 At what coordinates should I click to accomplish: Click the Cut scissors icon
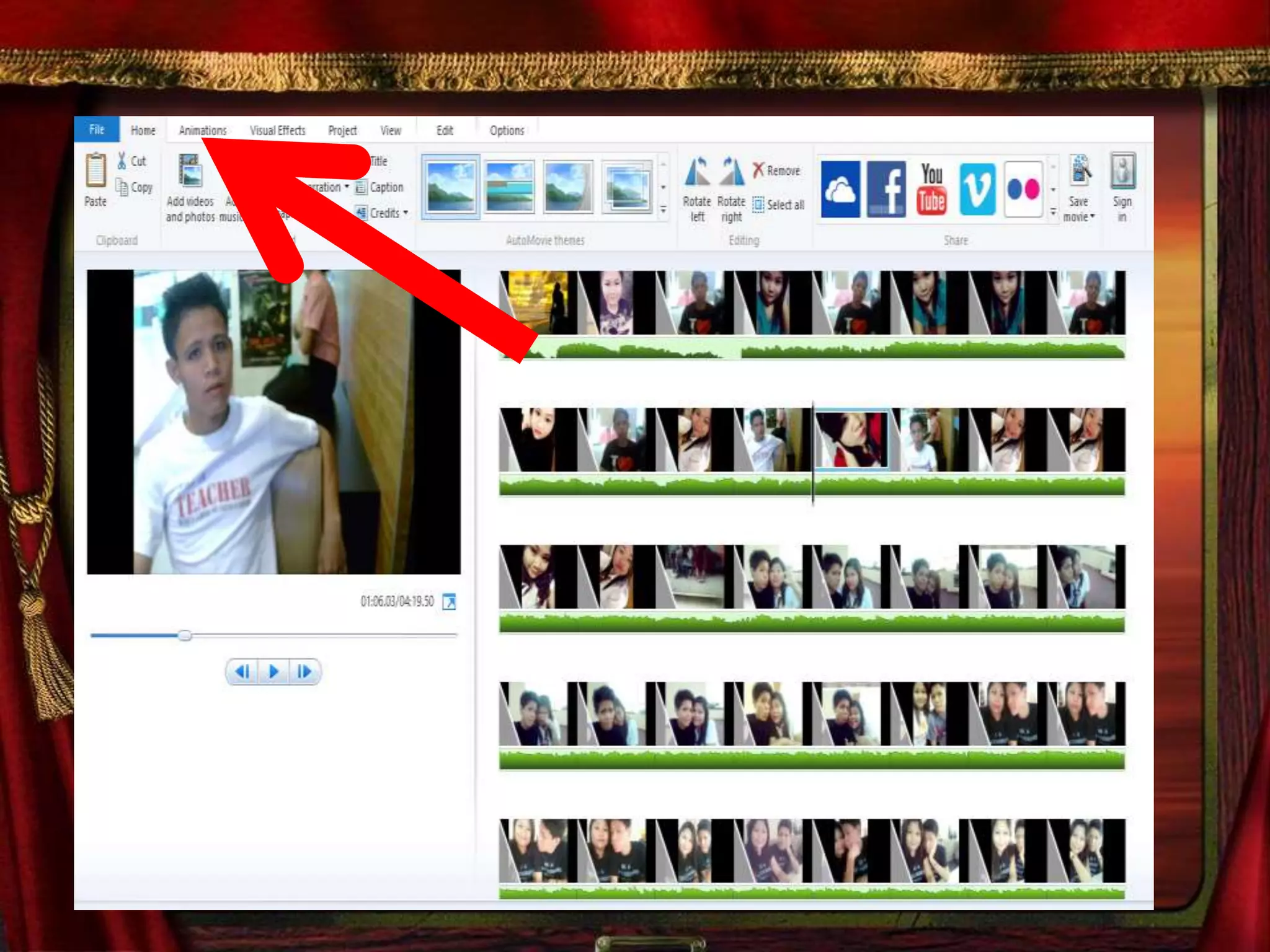coord(122,161)
